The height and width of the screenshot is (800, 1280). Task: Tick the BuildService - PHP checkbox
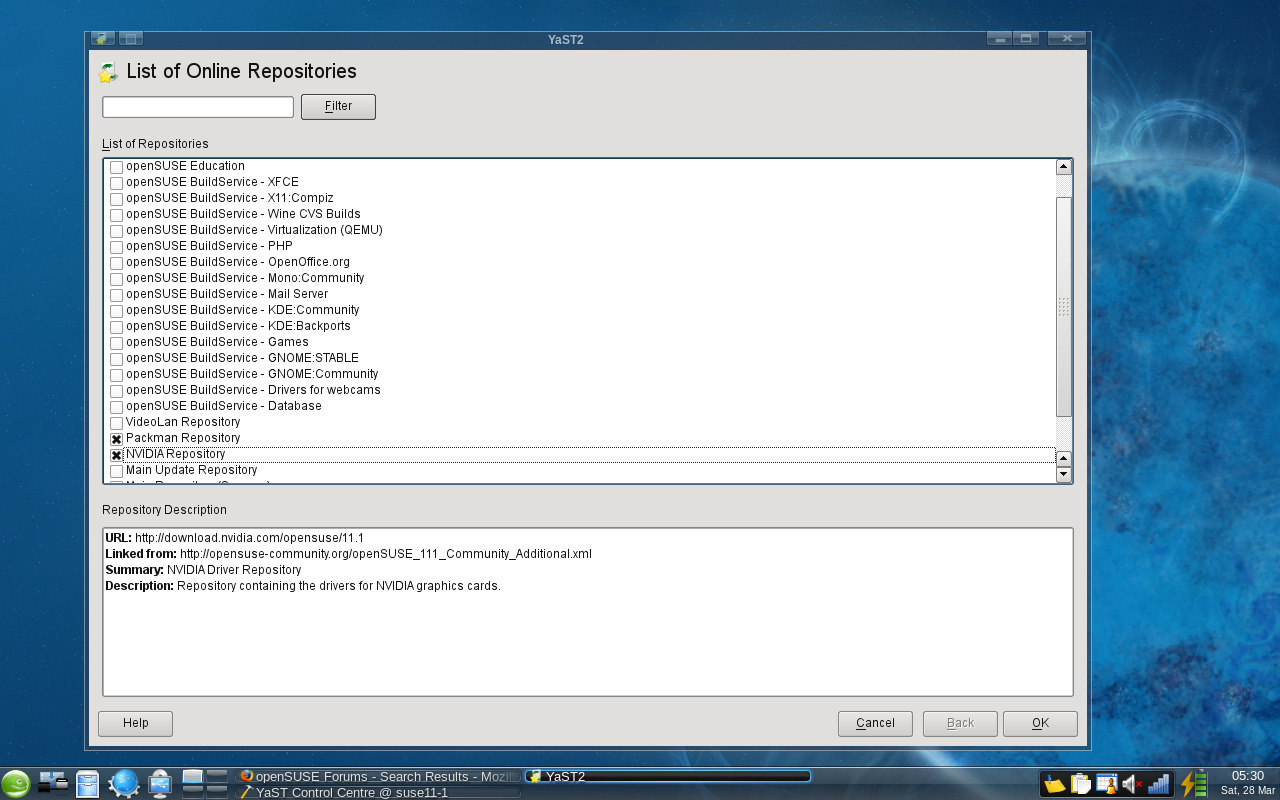[117, 247]
